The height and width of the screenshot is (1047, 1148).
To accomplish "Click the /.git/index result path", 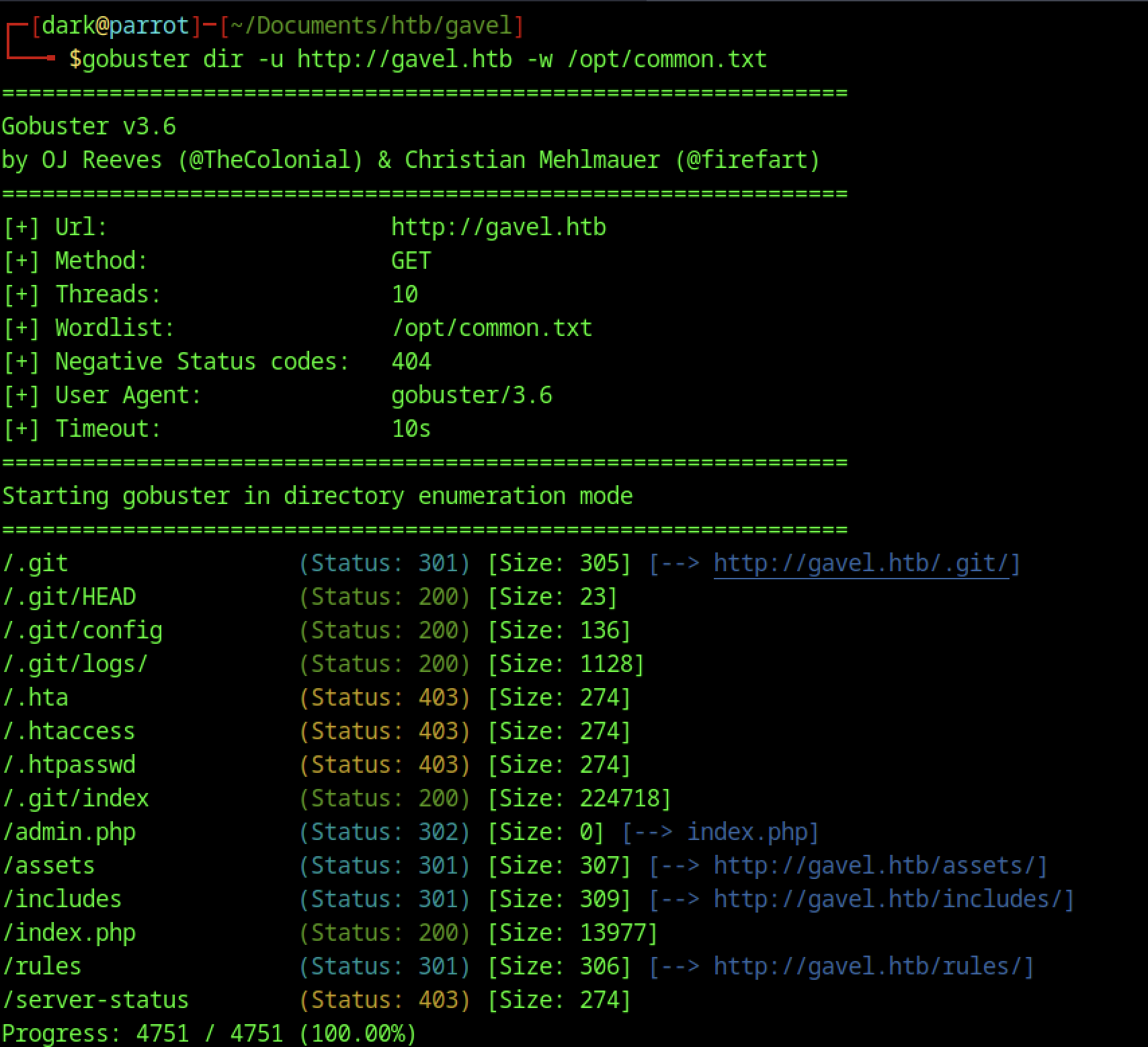I will point(75,798).
